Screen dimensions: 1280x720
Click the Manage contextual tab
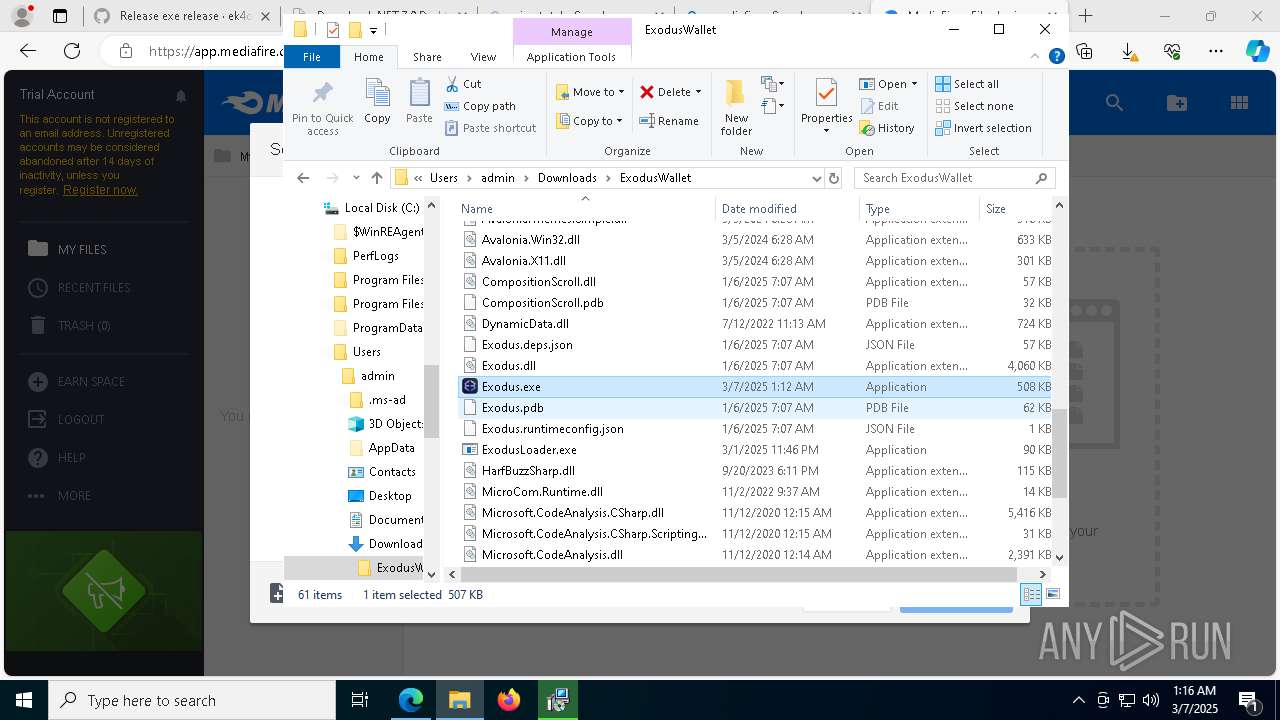tap(572, 32)
